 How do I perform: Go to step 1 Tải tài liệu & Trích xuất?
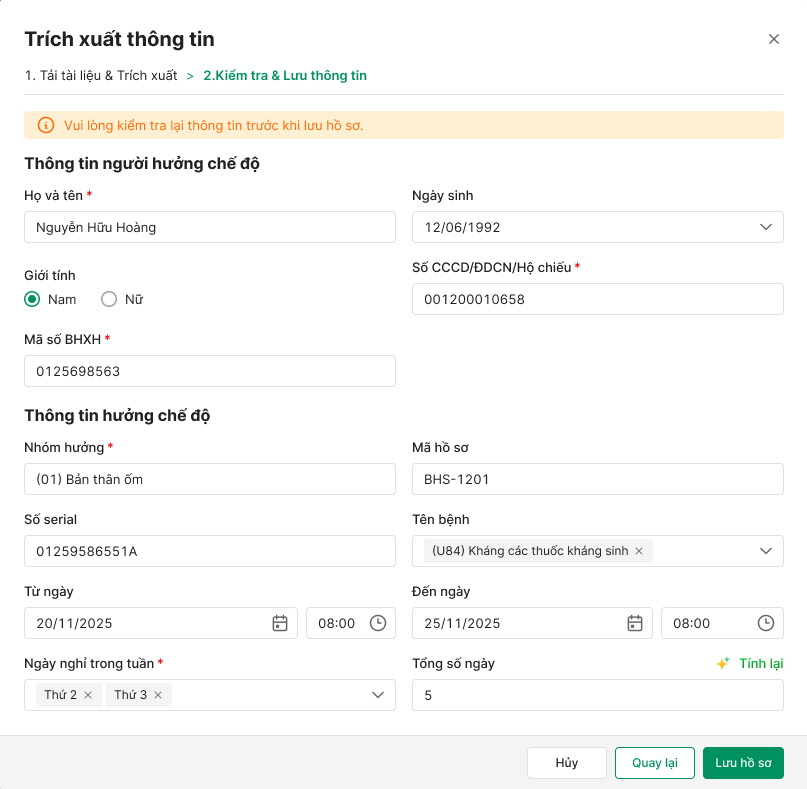click(101, 75)
